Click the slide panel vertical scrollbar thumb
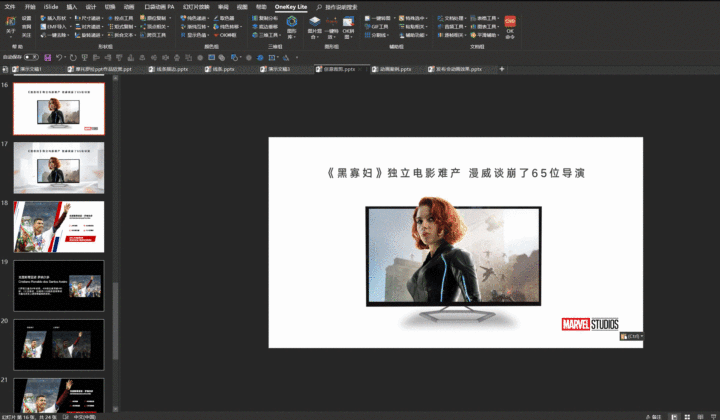Viewport: 720px width, 420px height. pyautogui.click(x=115, y=321)
